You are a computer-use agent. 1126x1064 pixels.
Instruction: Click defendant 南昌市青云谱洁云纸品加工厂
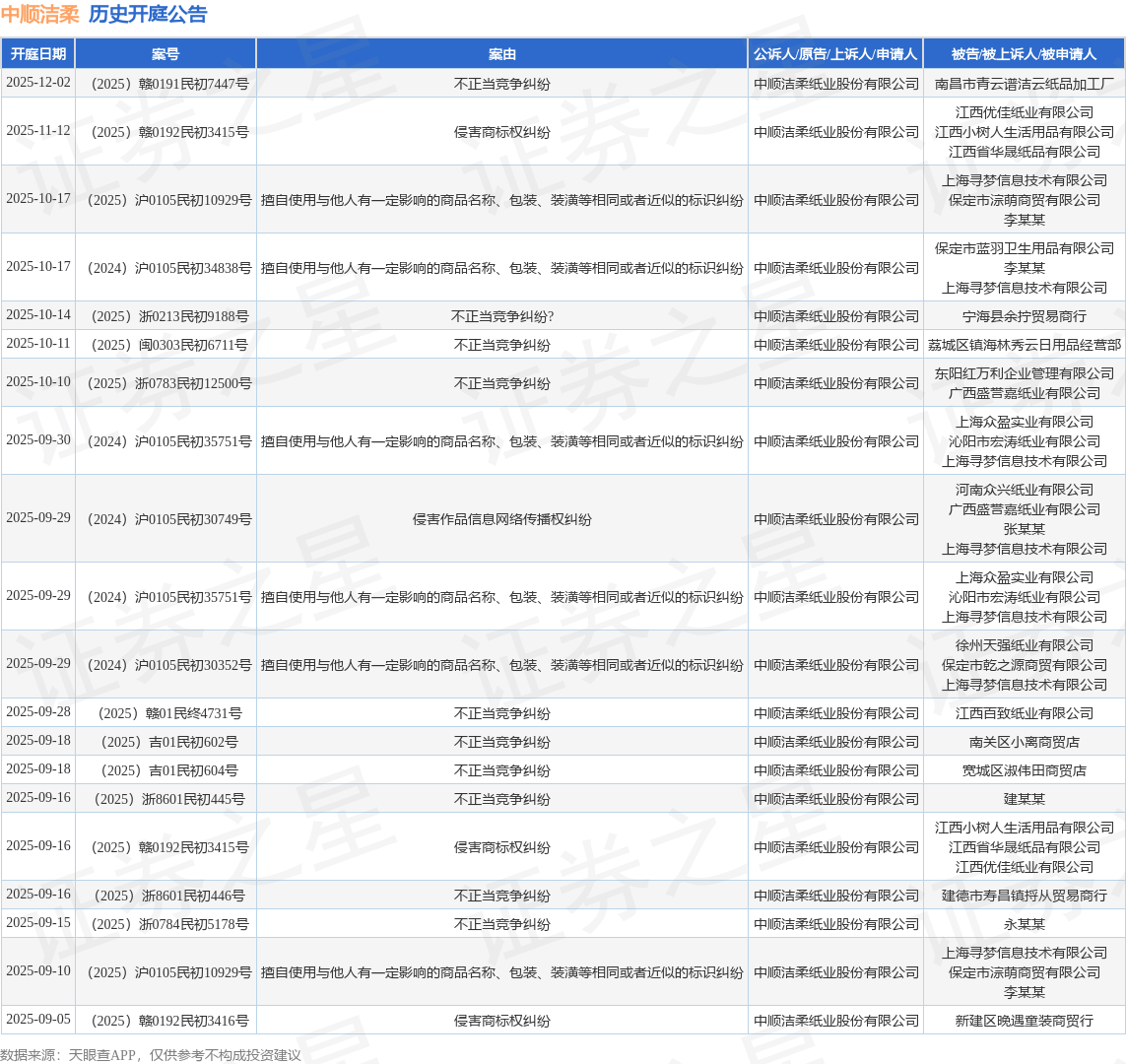coord(1024,85)
